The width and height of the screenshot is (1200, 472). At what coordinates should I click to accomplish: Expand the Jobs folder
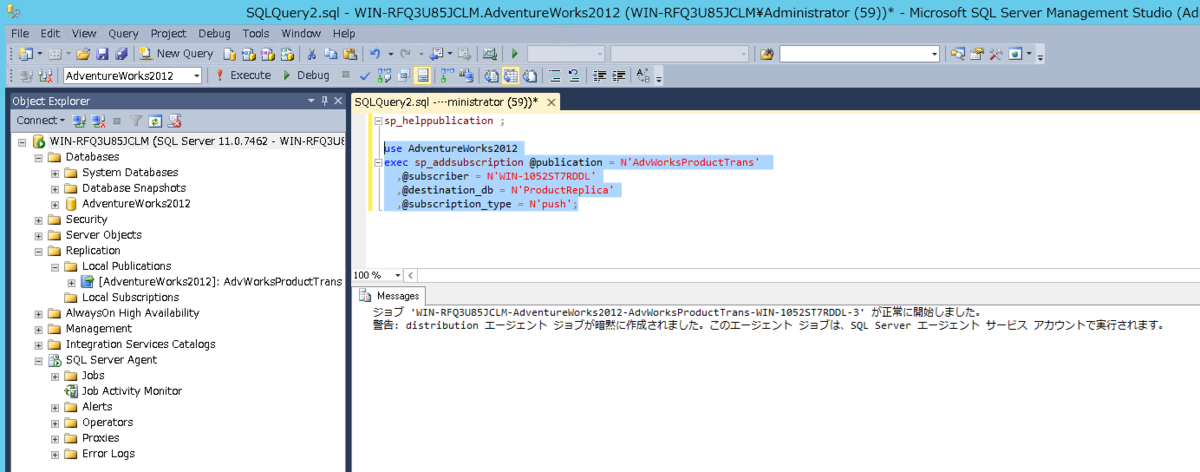pyautogui.click(x=56, y=376)
